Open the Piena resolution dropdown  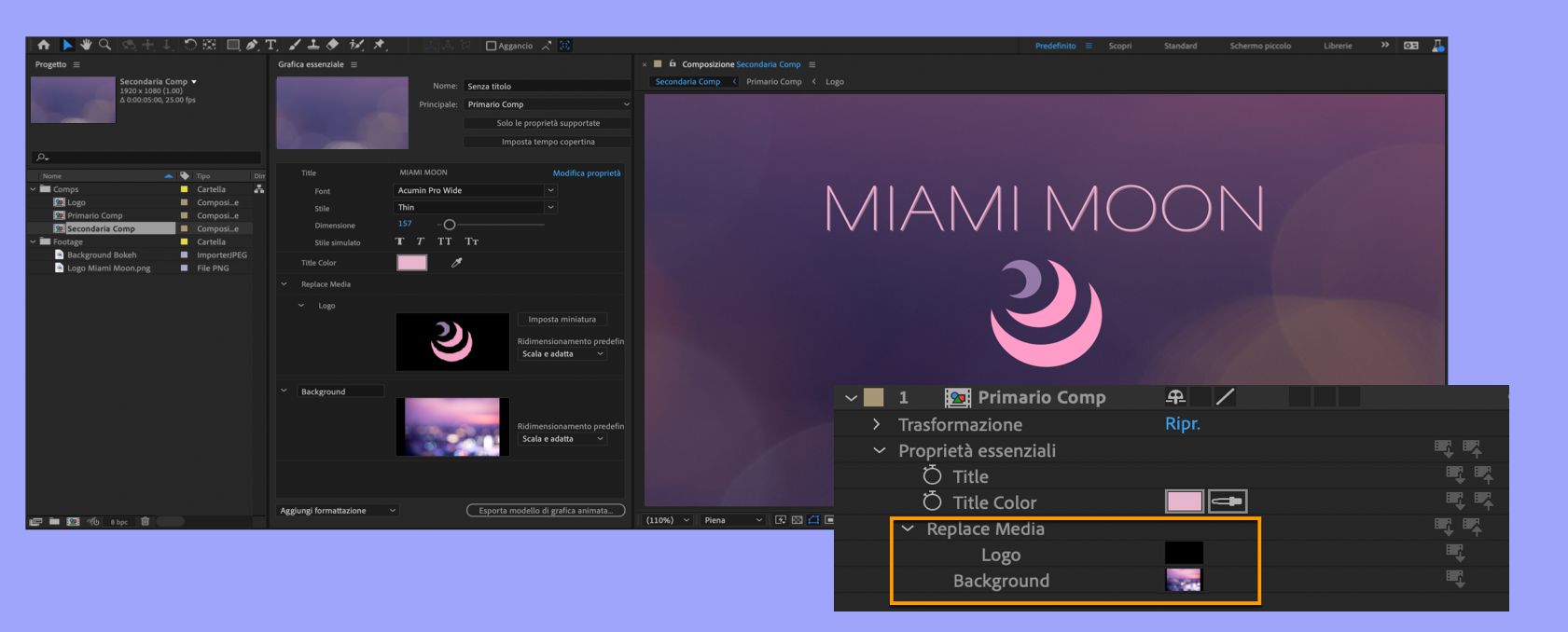[732, 520]
